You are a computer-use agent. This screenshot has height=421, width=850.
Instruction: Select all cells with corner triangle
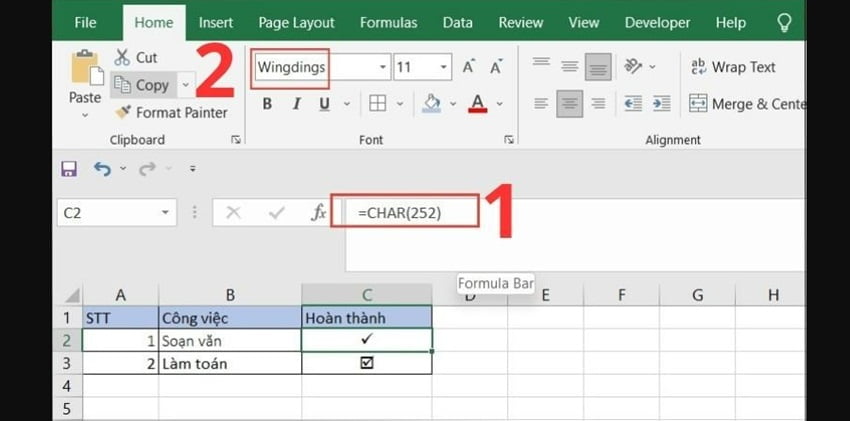tap(73, 295)
